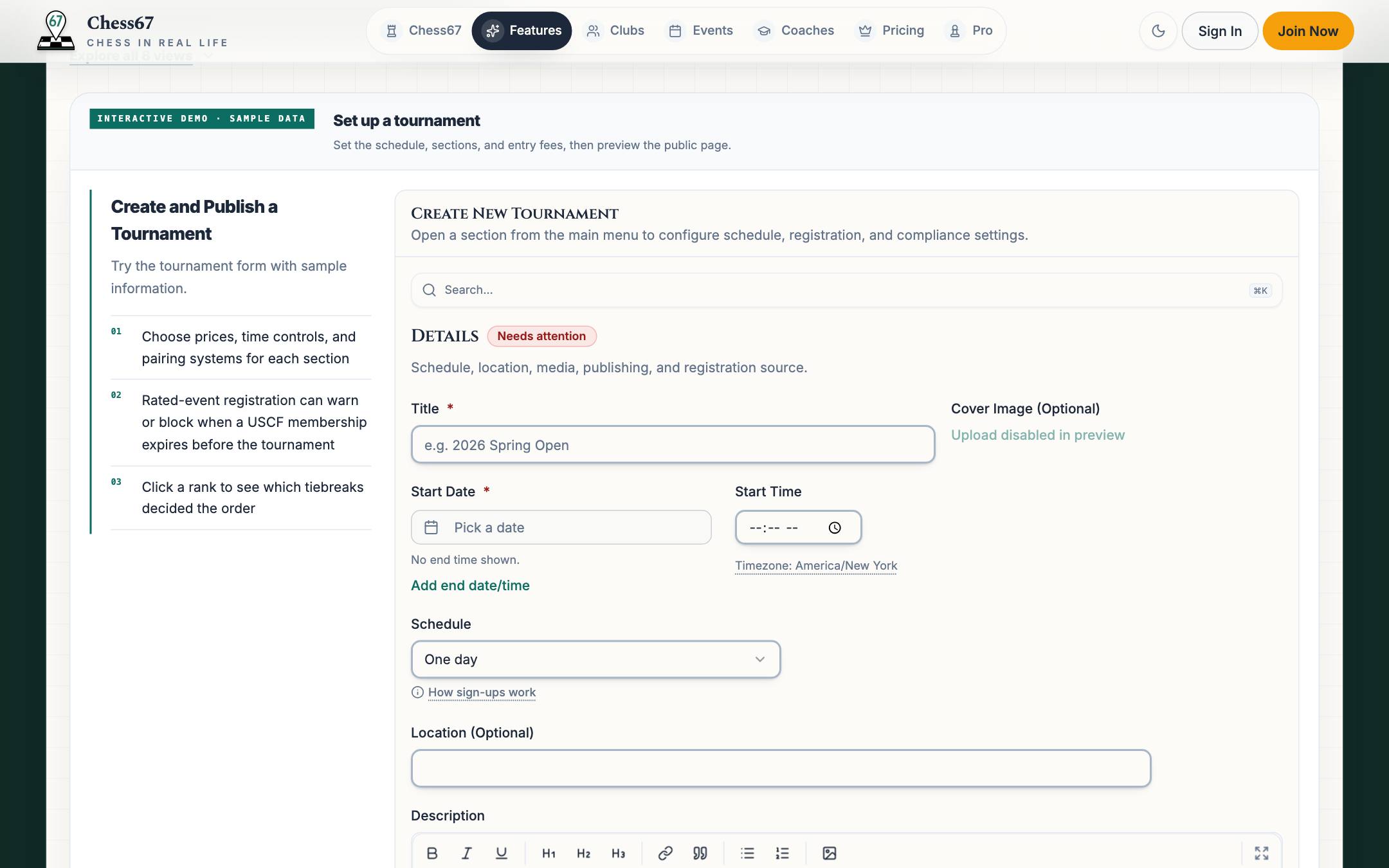1389x868 pixels.
Task: Open How sign-ups work link
Action: click(482, 692)
